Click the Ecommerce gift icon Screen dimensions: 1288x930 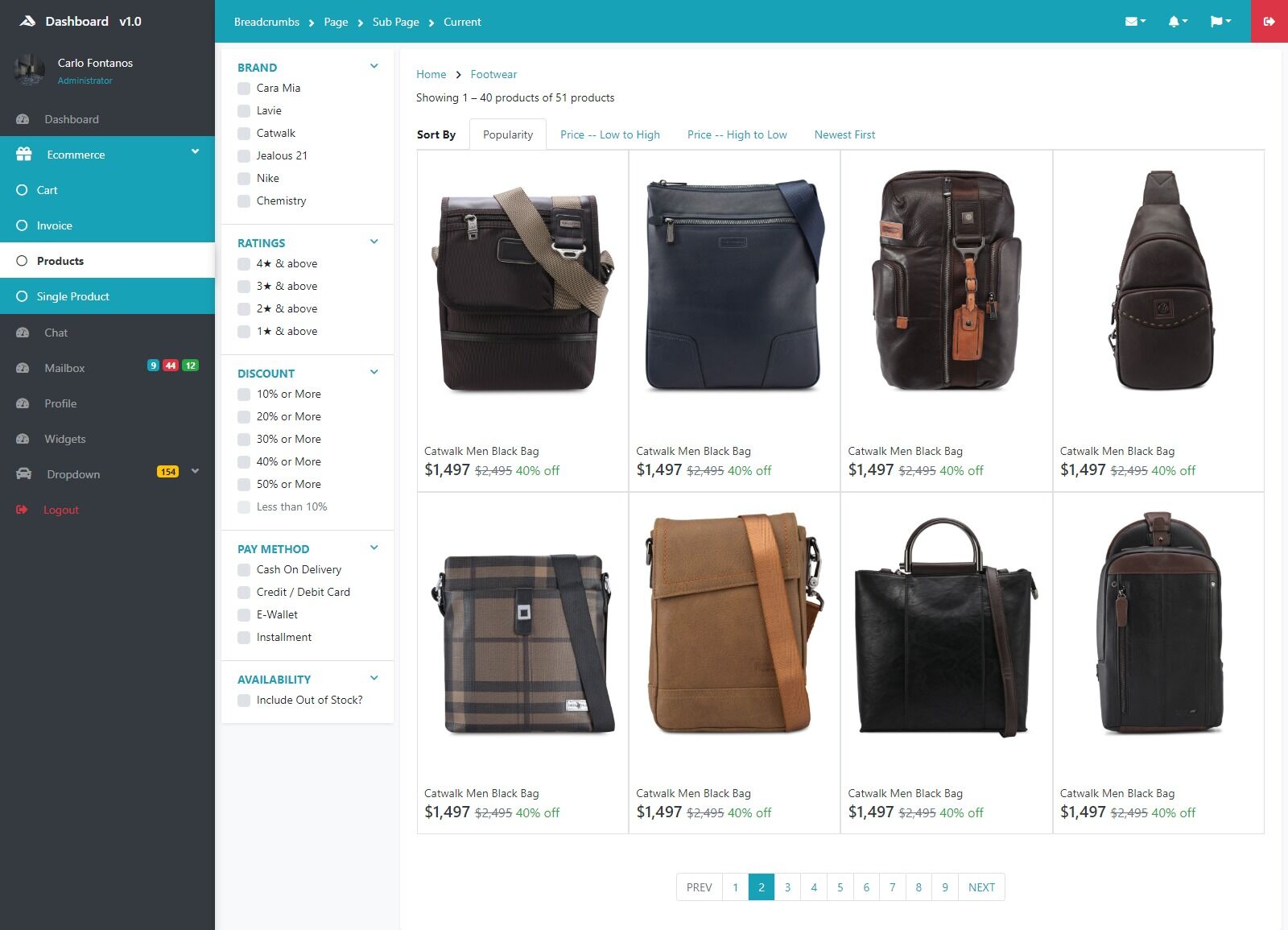tap(23, 154)
